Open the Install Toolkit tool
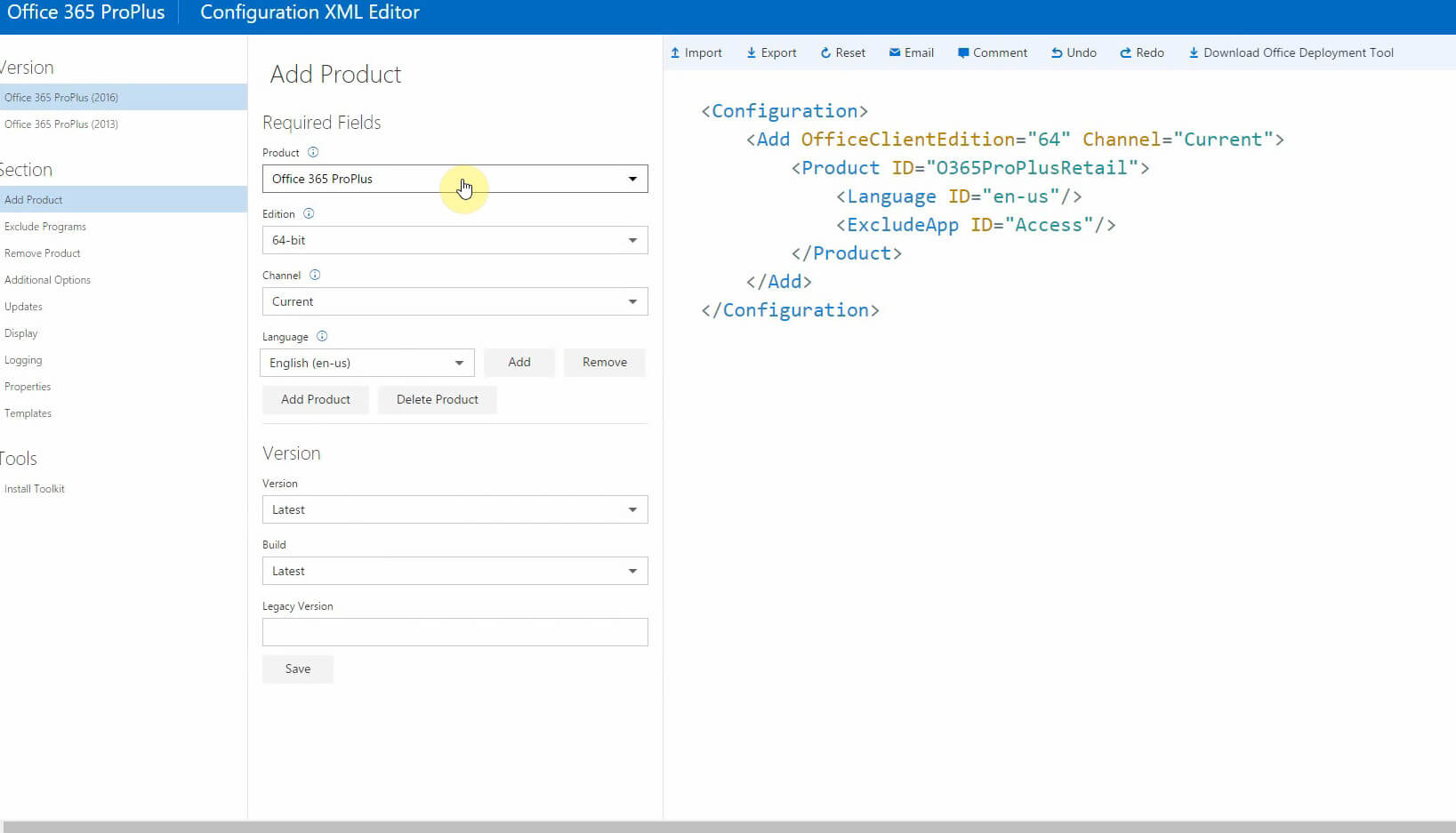 click(x=124, y=488)
